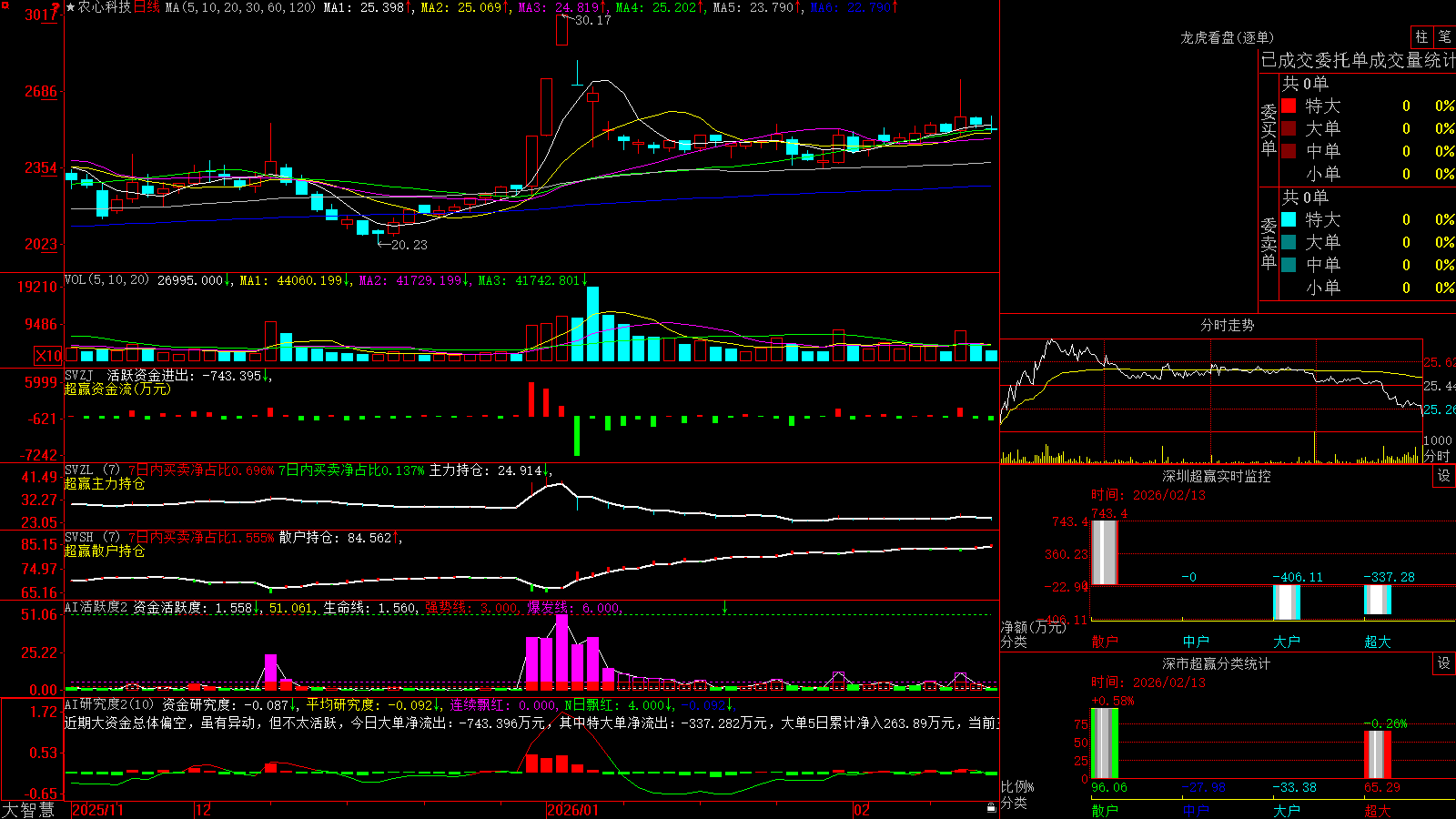Click the star icon beside 农心科技
This screenshot has width=1456, height=819.
[x=70, y=7]
